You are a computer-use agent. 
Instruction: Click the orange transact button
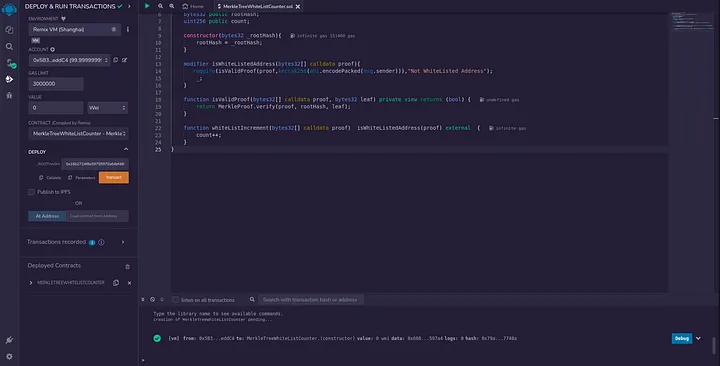coord(114,177)
